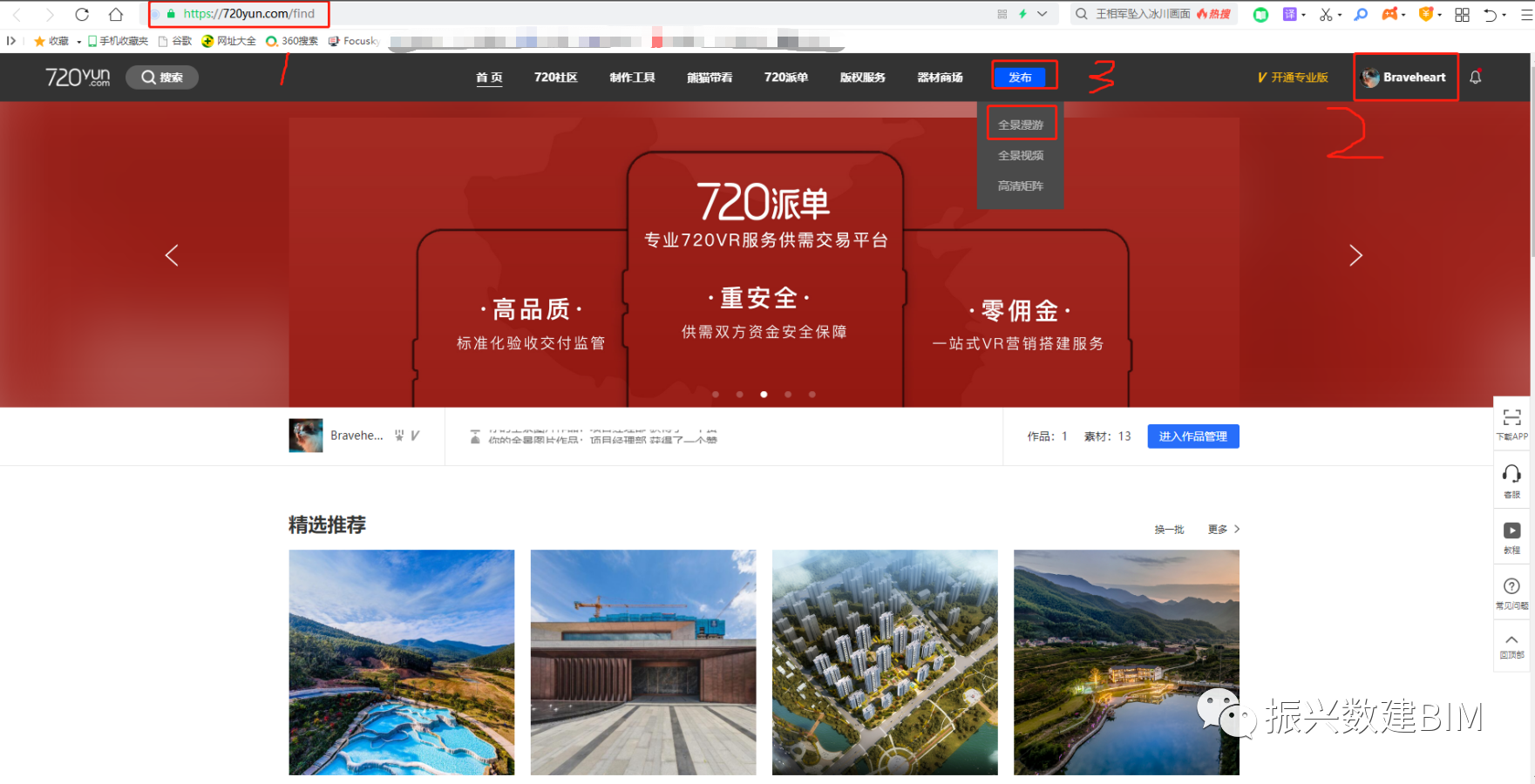Click the green padlock security icon
1535x784 pixels.
pyautogui.click(x=171, y=14)
